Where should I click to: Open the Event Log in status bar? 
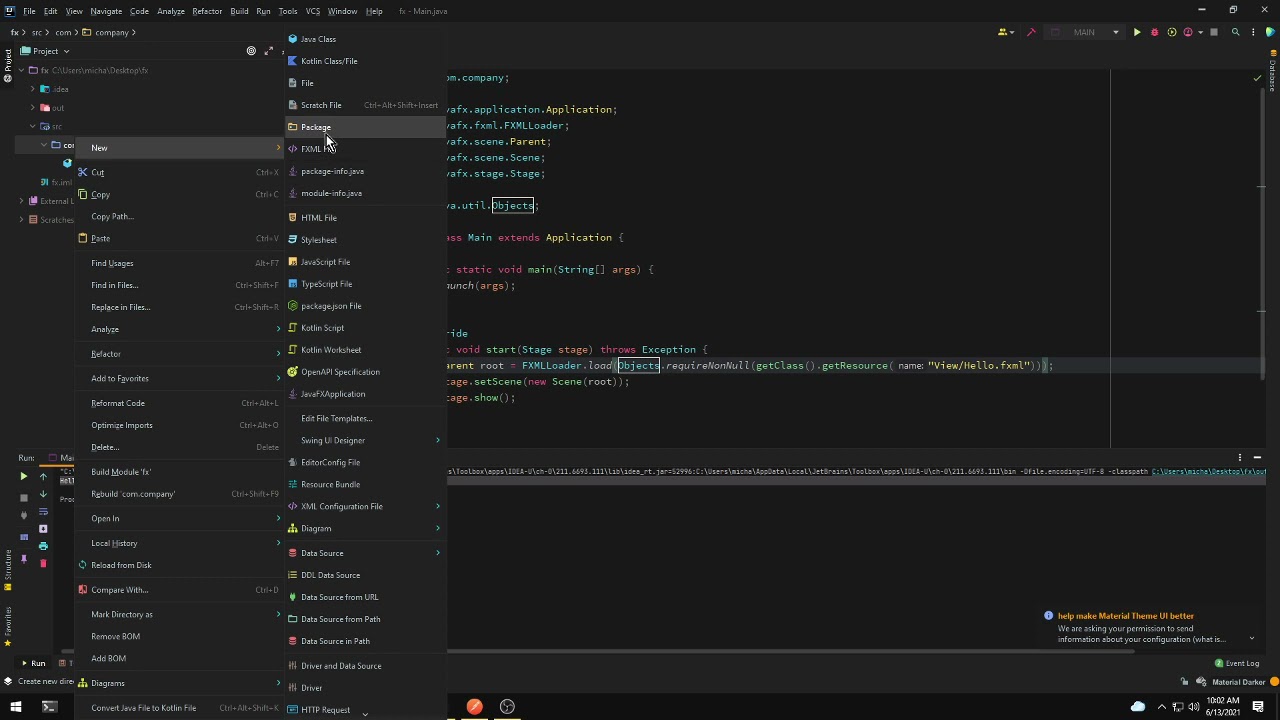(x=1237, y=663)
